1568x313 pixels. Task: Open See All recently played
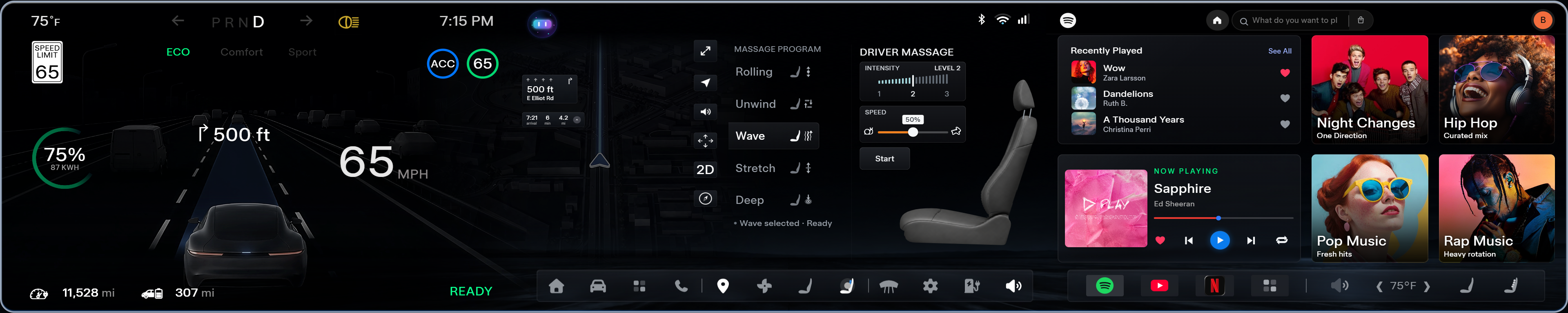click(1279, 51)
